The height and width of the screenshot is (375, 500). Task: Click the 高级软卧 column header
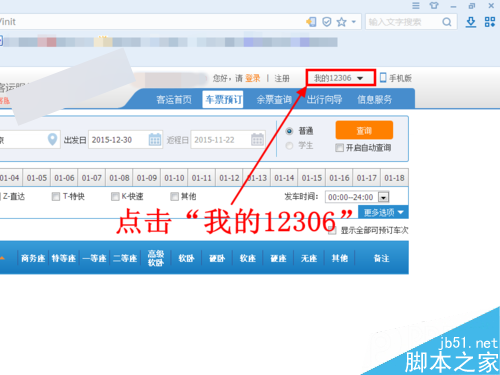coord(156,258)
